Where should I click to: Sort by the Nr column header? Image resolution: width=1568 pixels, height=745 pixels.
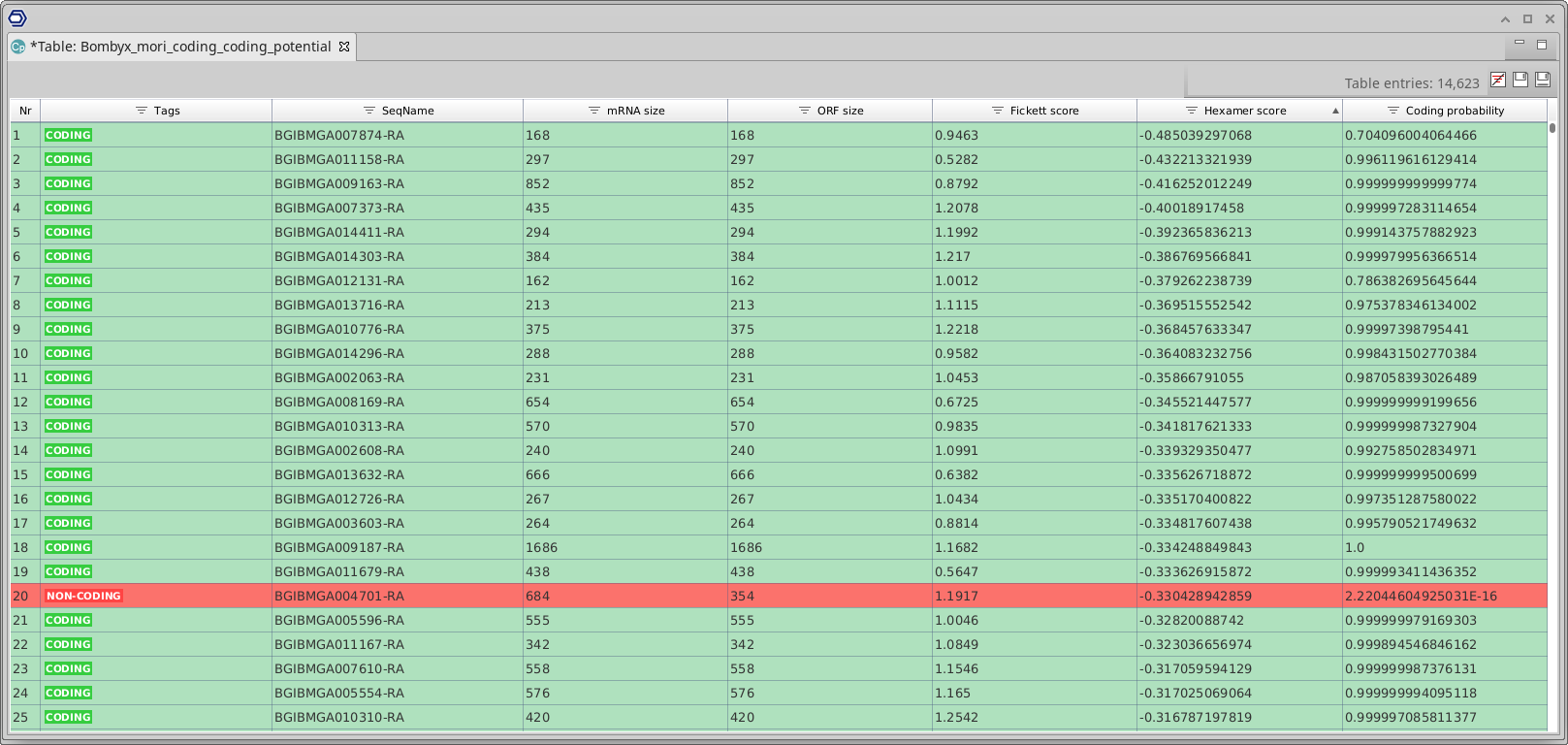click(x=25, y=111)
